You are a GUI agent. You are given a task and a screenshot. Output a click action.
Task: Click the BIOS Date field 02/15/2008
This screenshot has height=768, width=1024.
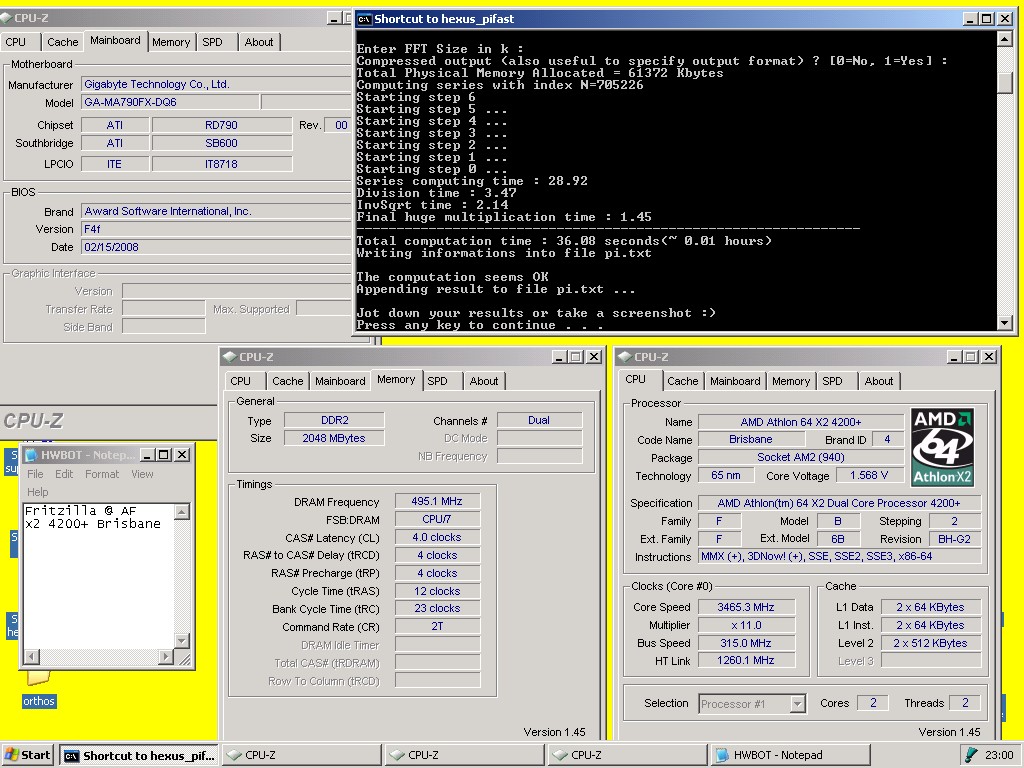click(217, 247)
